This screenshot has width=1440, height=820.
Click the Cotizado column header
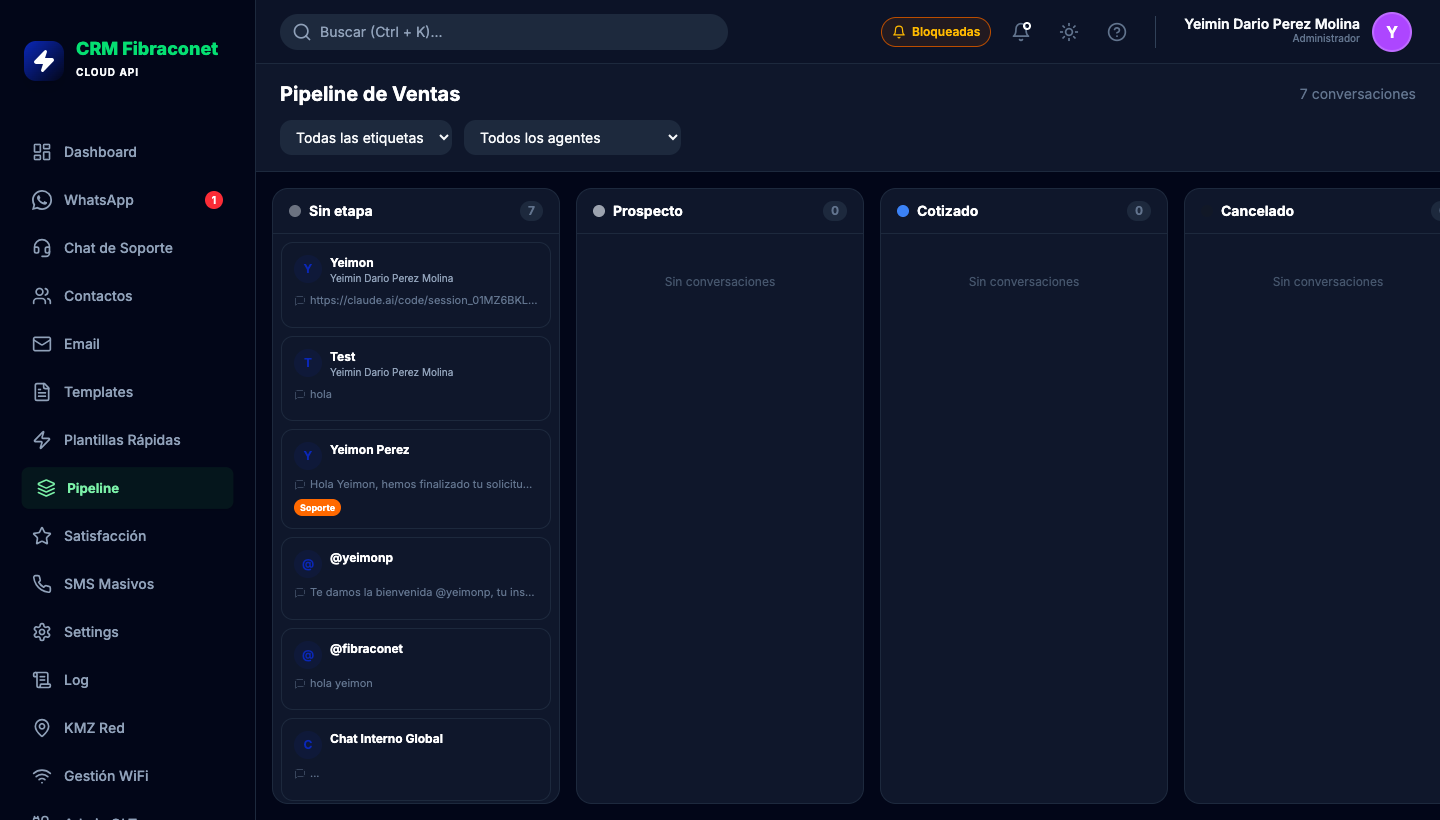pos(1024,211)
